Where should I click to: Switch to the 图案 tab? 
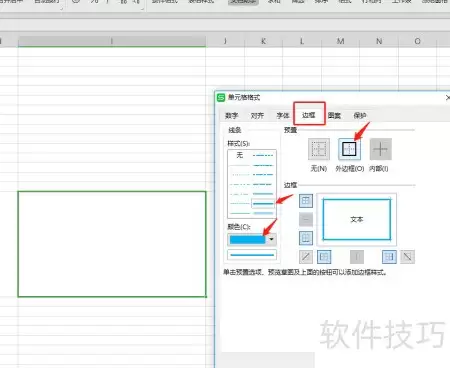(334, 115)
